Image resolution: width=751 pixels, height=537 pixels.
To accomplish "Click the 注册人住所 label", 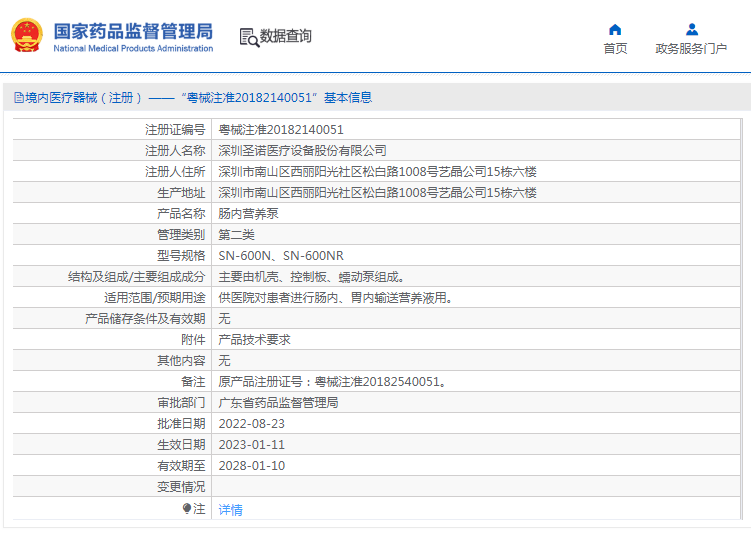I will click(175, 171).
